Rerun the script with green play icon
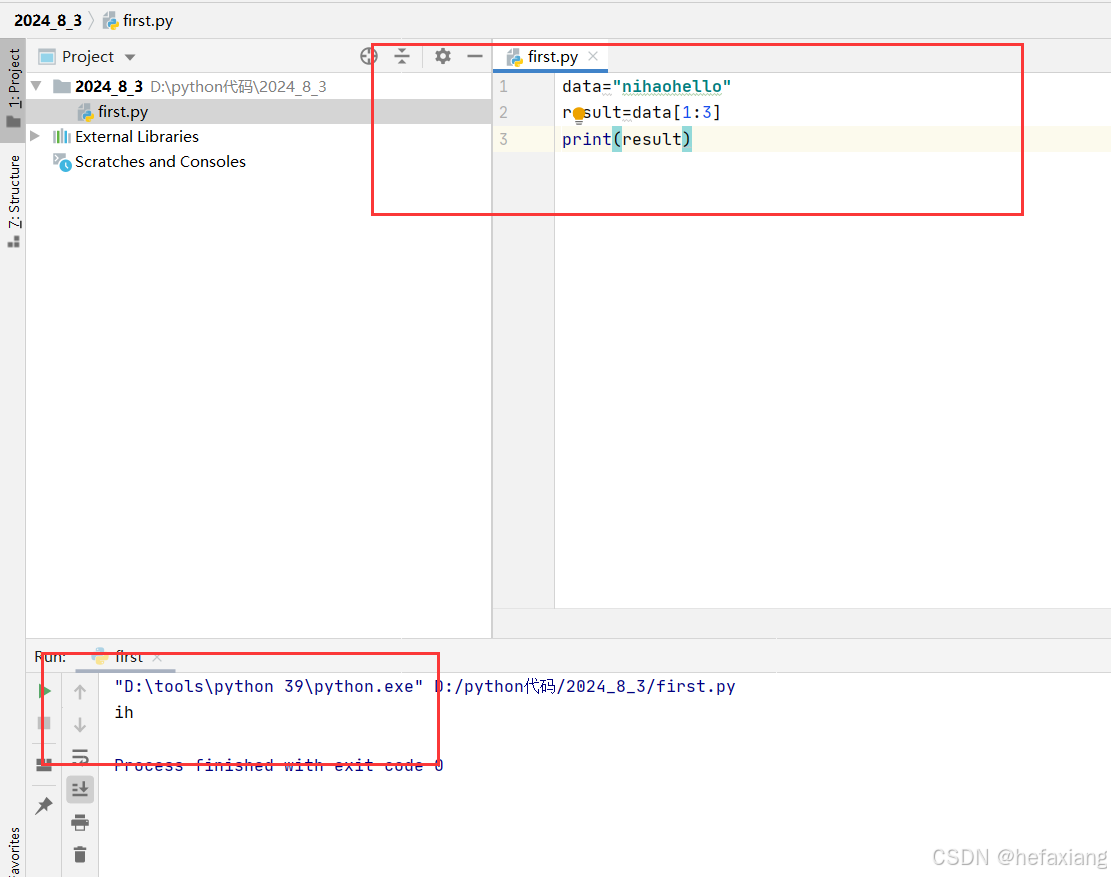The height and width of the screenshot is (877, 1111). 45,691
